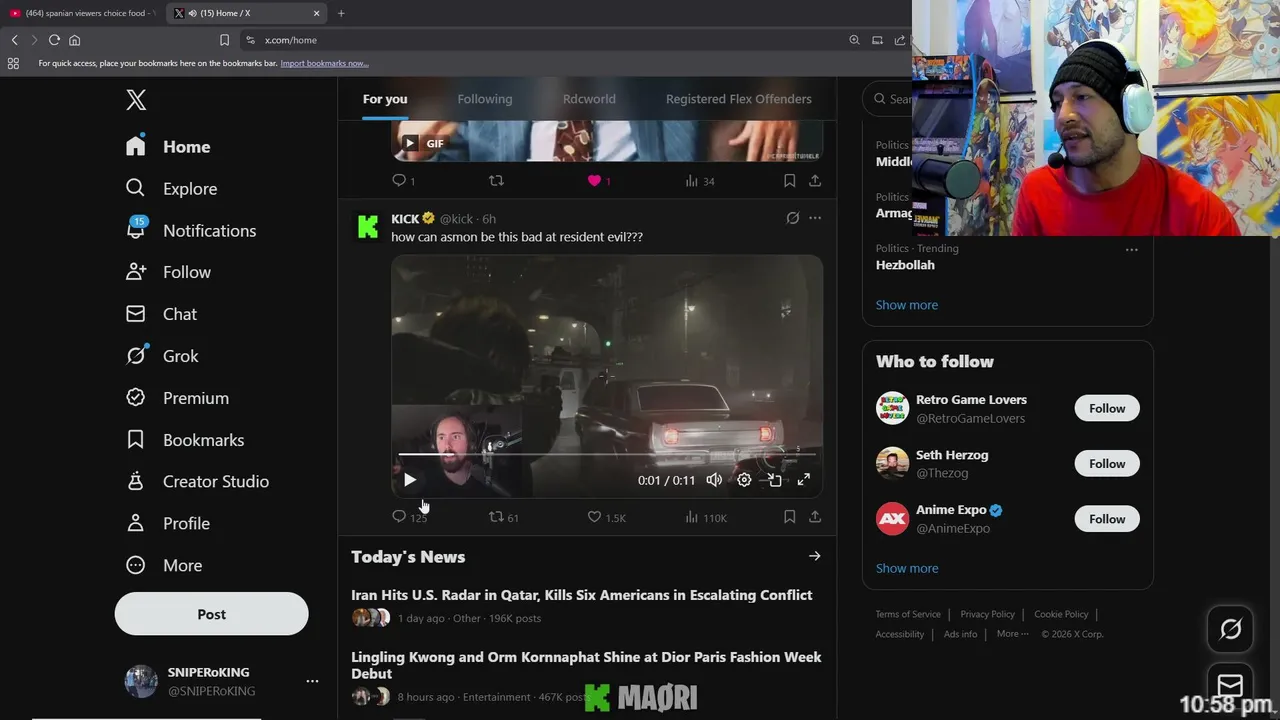
Task: Repost the KICK post with 61 reposts
Action: (503, 517)
